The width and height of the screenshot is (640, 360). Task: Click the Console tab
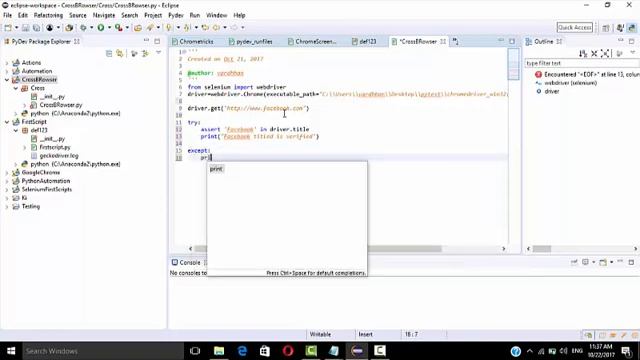(x=189, y=262)
